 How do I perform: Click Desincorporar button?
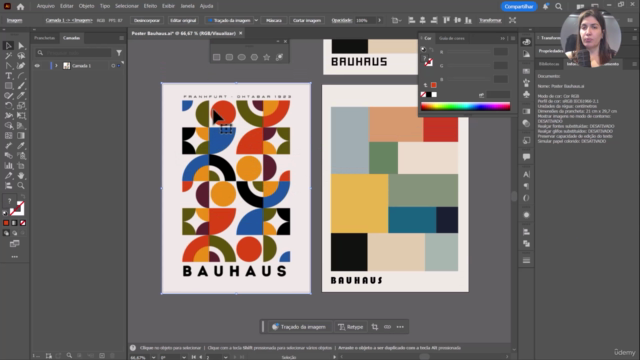(147, 20)
